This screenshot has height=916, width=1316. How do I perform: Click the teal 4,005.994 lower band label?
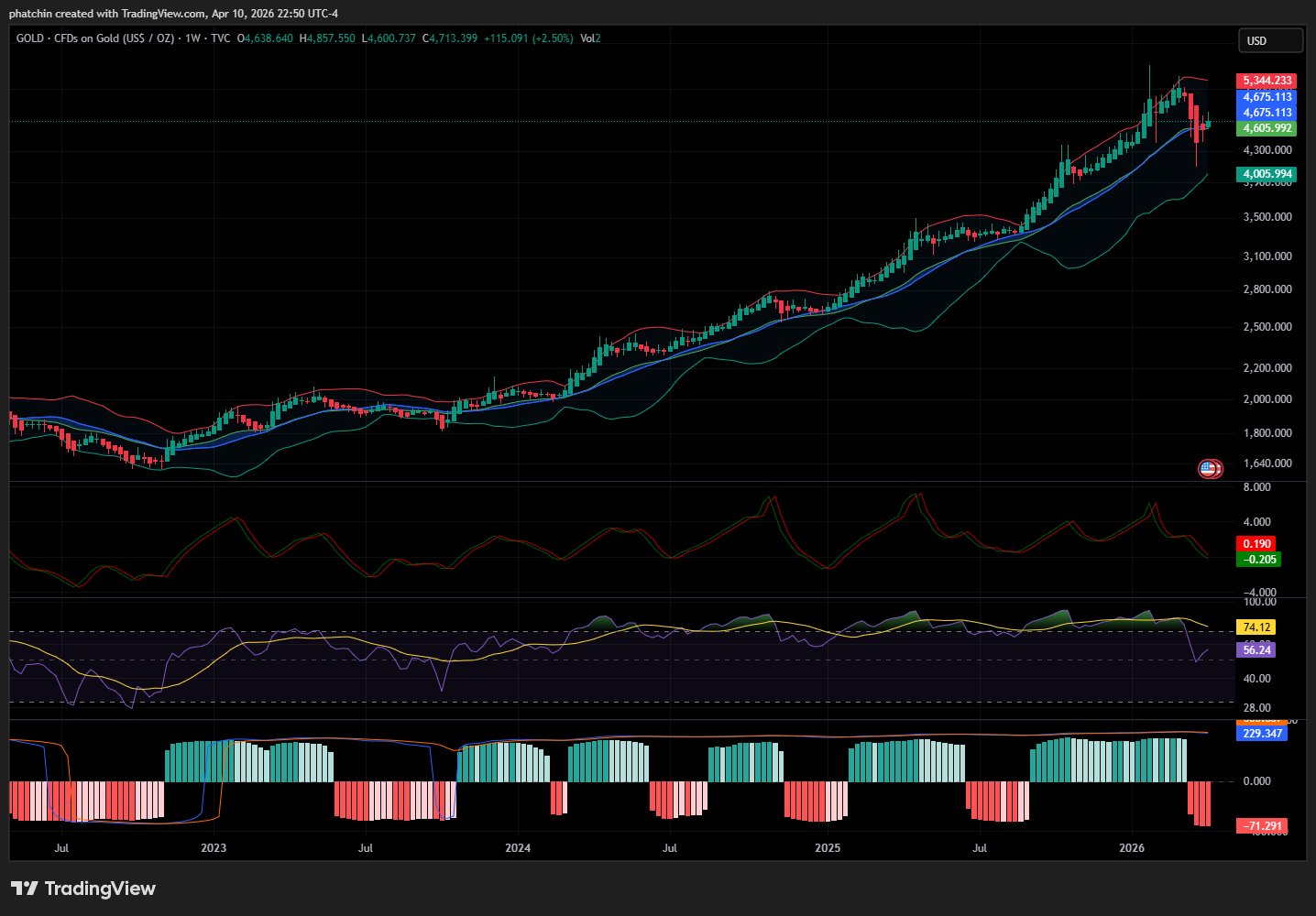(1267, 174)
